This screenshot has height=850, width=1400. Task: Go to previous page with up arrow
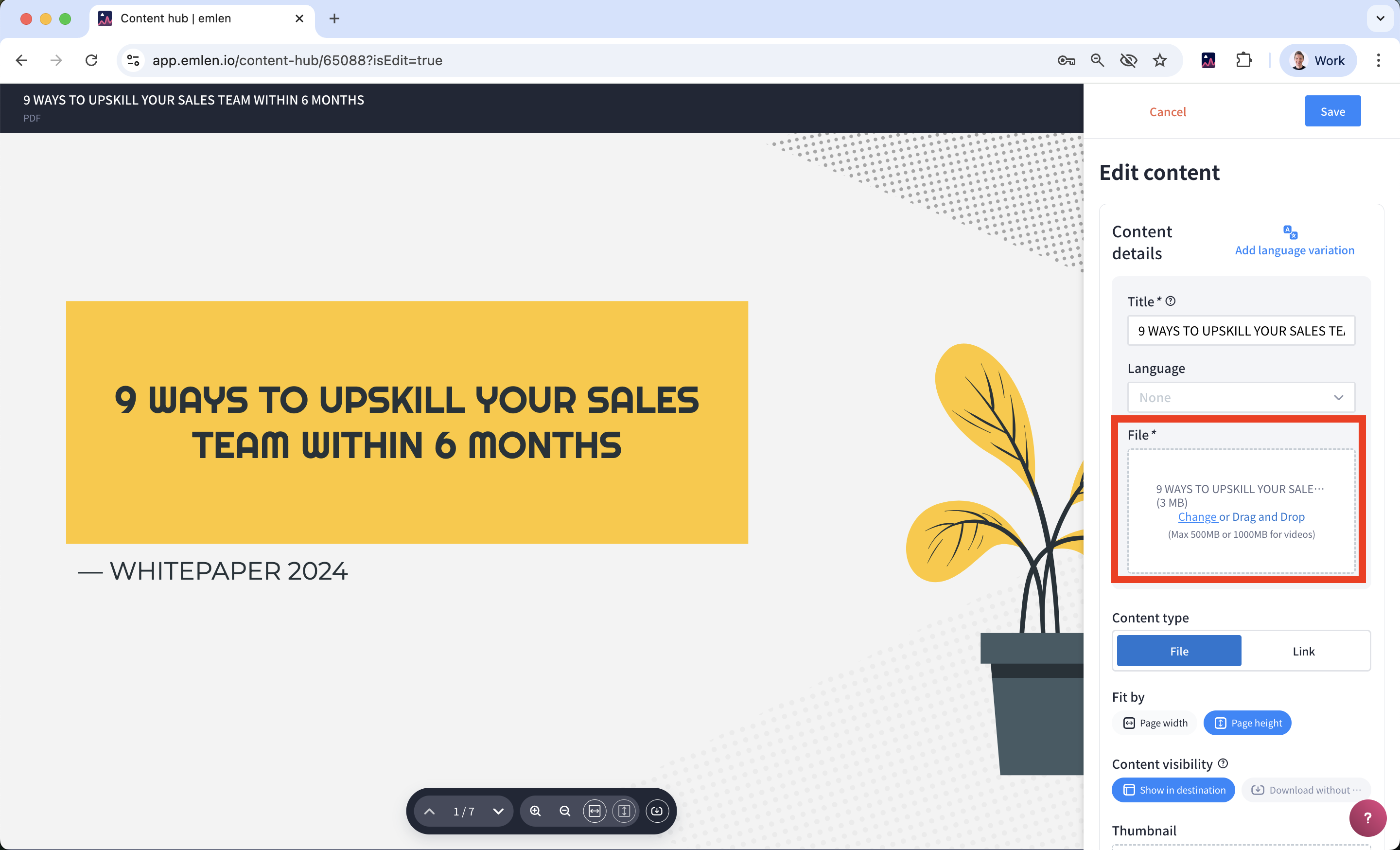[x=430, y=811]
